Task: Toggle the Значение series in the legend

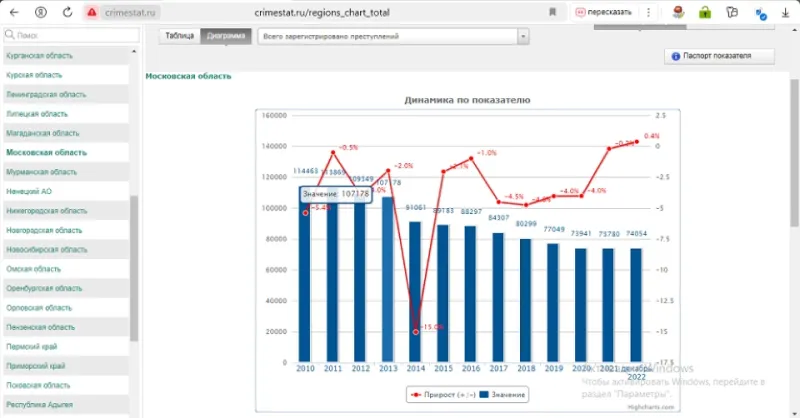Action: pyautogui.click(x=503, y=395)
